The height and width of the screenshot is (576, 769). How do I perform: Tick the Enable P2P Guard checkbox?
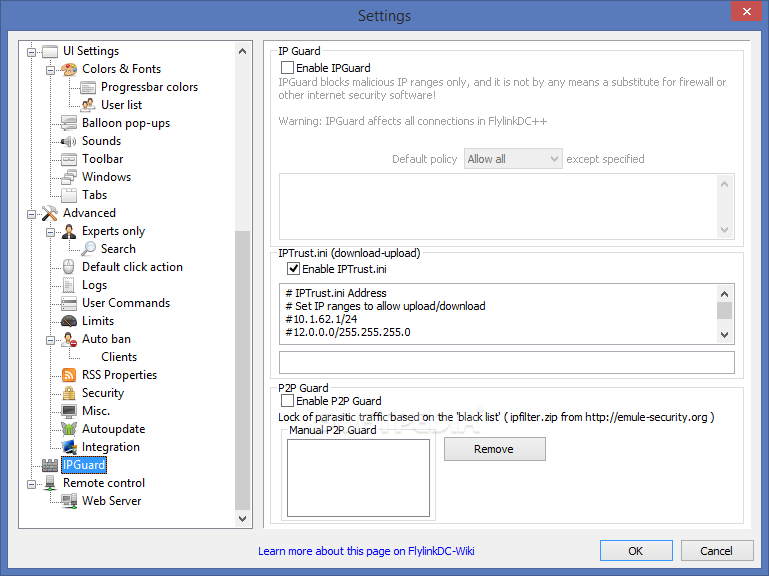point(287,401)
